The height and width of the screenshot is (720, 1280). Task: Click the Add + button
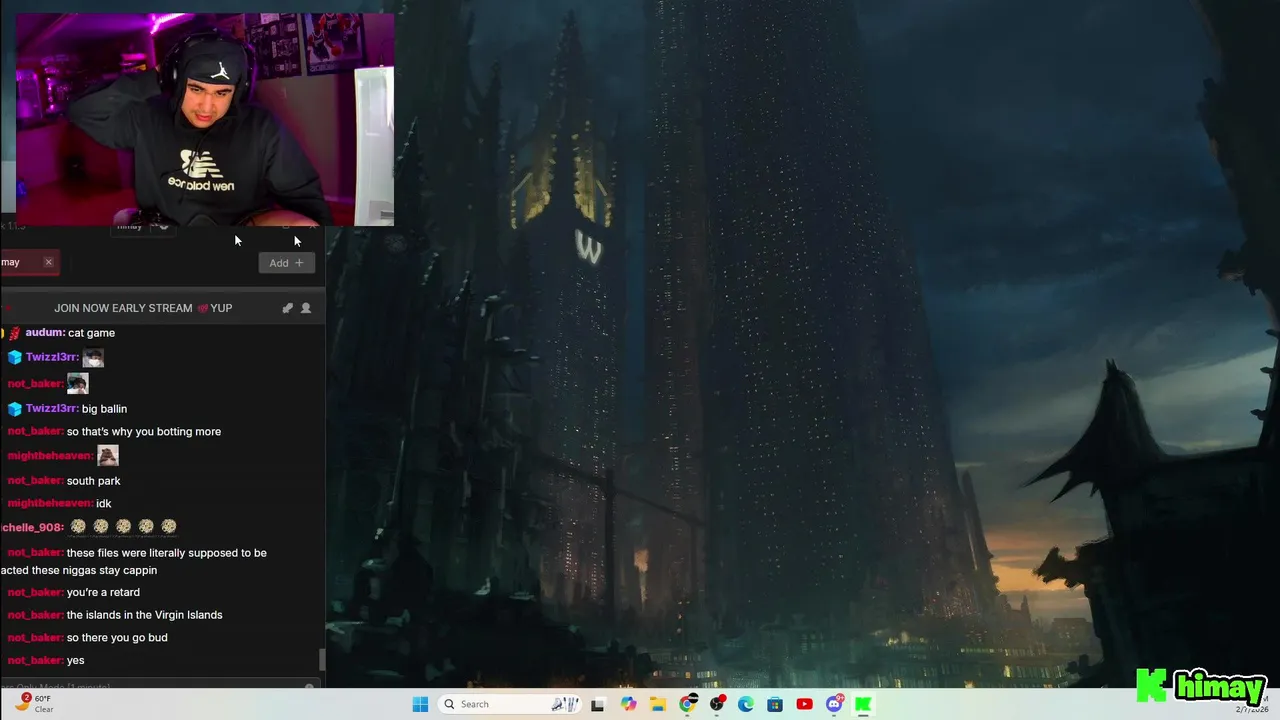click(286, 263)
